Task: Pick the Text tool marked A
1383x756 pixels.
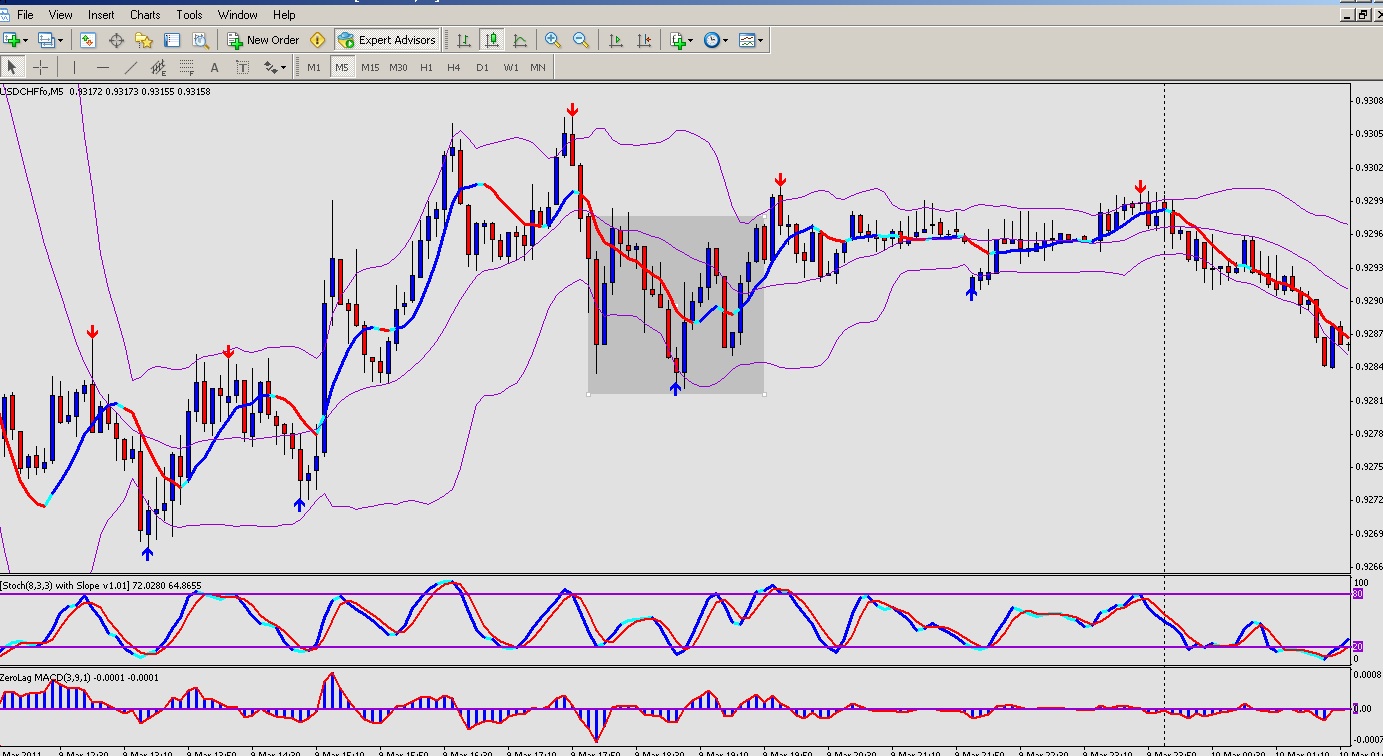Action: 214,68
